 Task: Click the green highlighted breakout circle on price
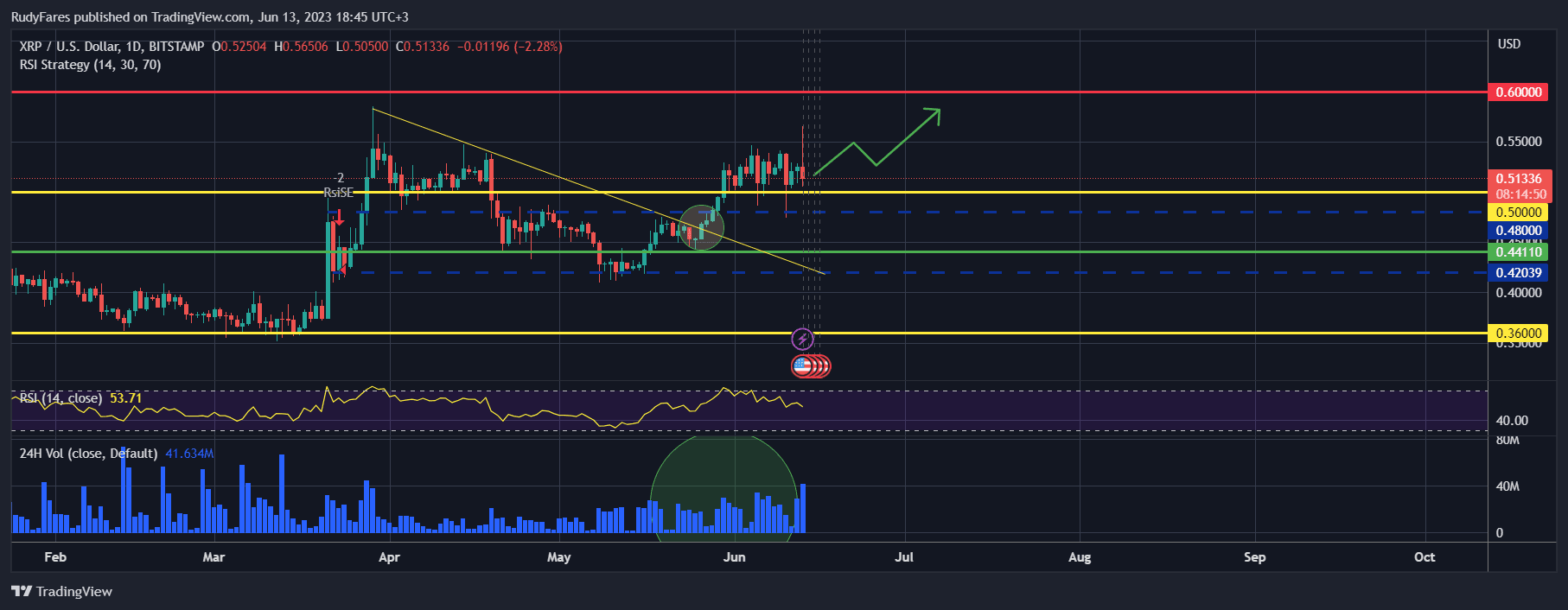700,228
